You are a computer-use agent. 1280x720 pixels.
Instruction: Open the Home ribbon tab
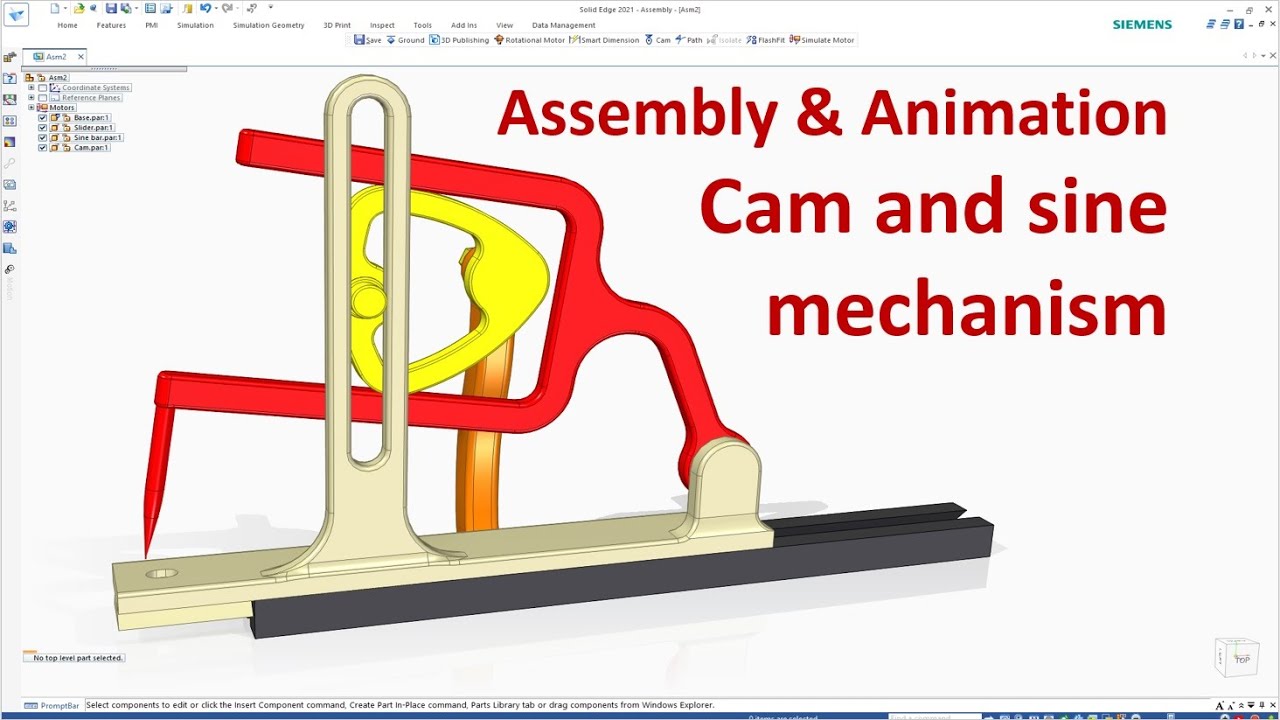(67, 25)
